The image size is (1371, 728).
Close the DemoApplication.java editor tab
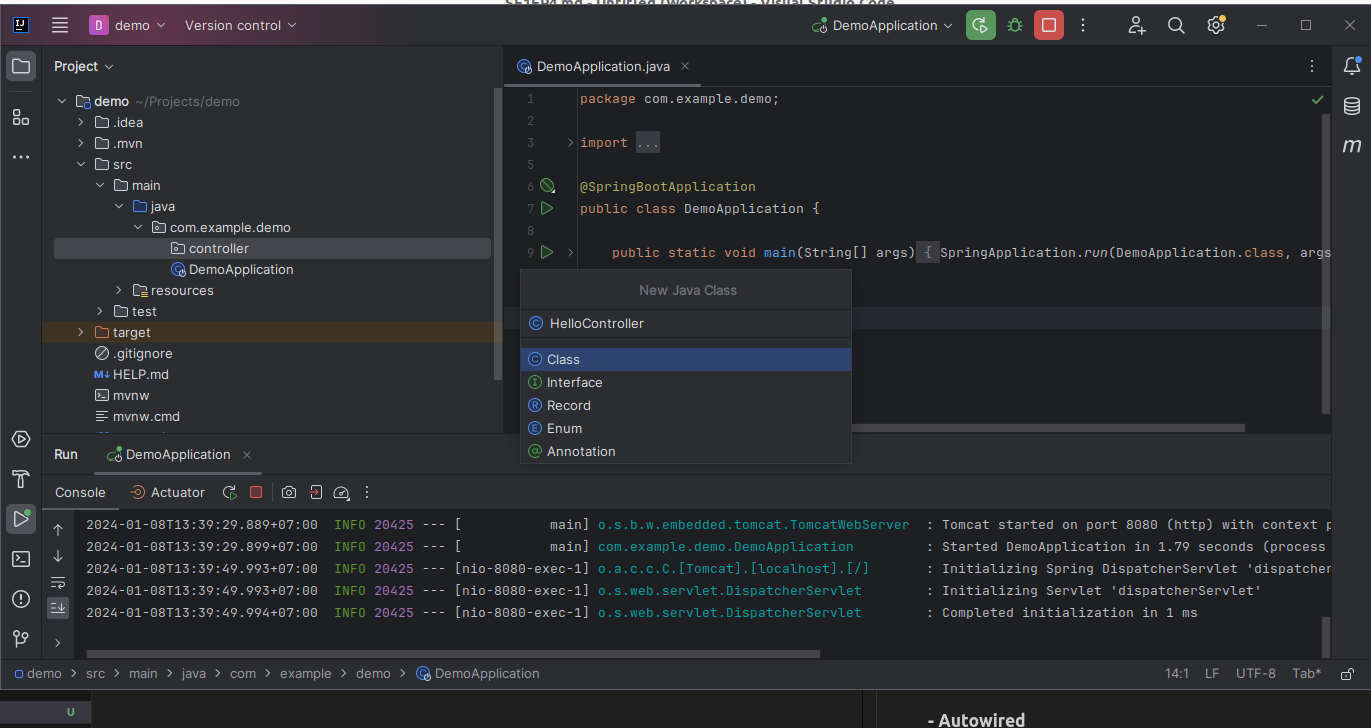(685, 66)
